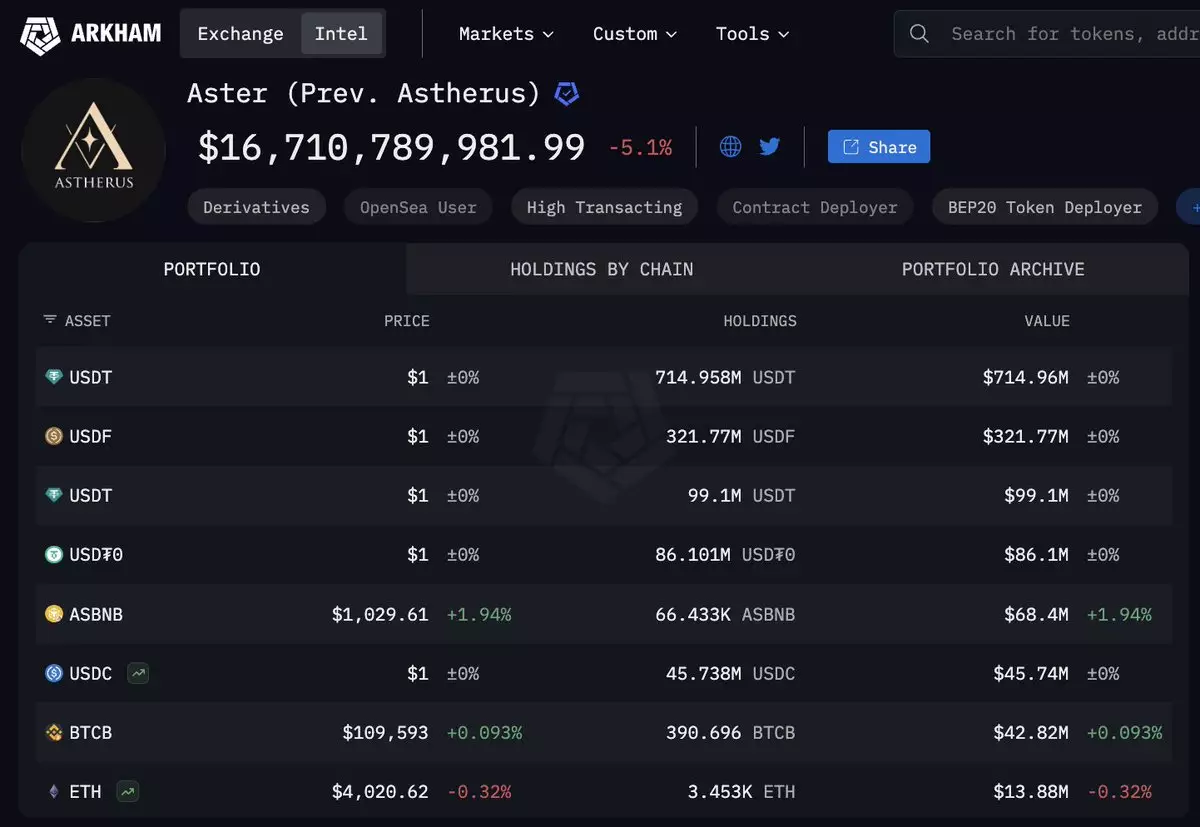Click the BTCB token icon

coord(54,733)
